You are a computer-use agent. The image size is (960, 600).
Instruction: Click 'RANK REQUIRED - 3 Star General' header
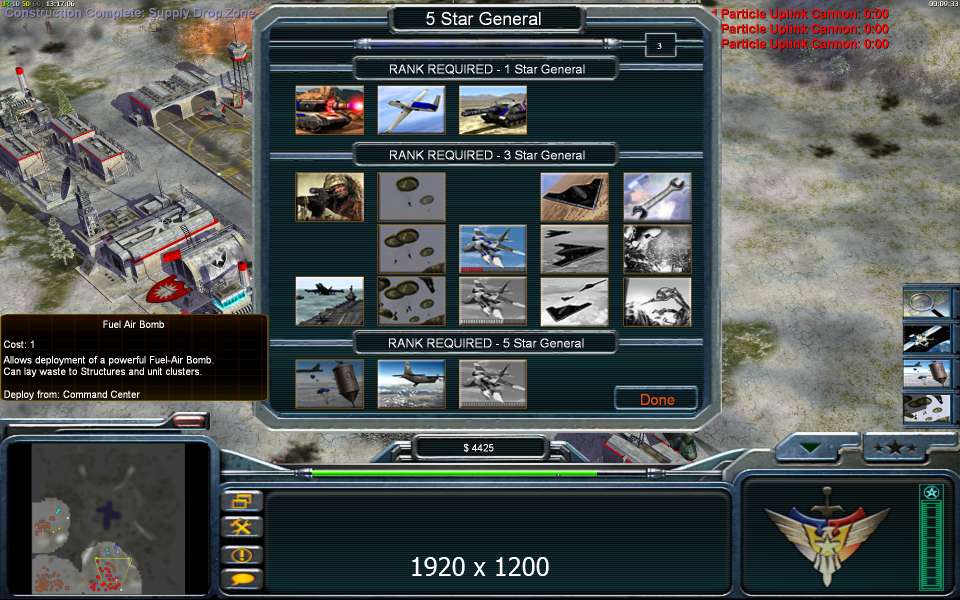coord(487,155)
